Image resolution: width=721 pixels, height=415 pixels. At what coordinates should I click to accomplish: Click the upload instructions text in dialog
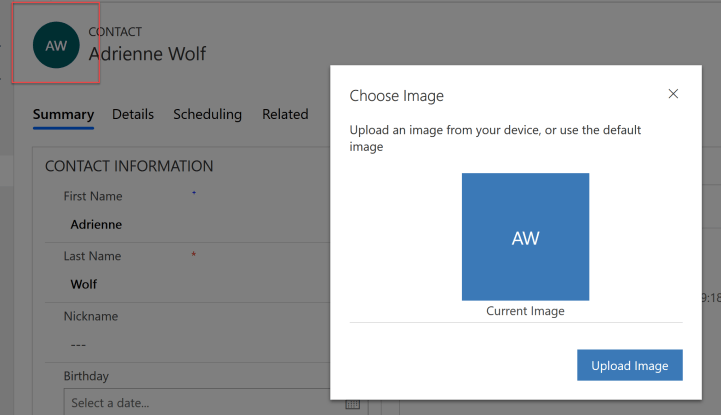click(x=495, y=138)
